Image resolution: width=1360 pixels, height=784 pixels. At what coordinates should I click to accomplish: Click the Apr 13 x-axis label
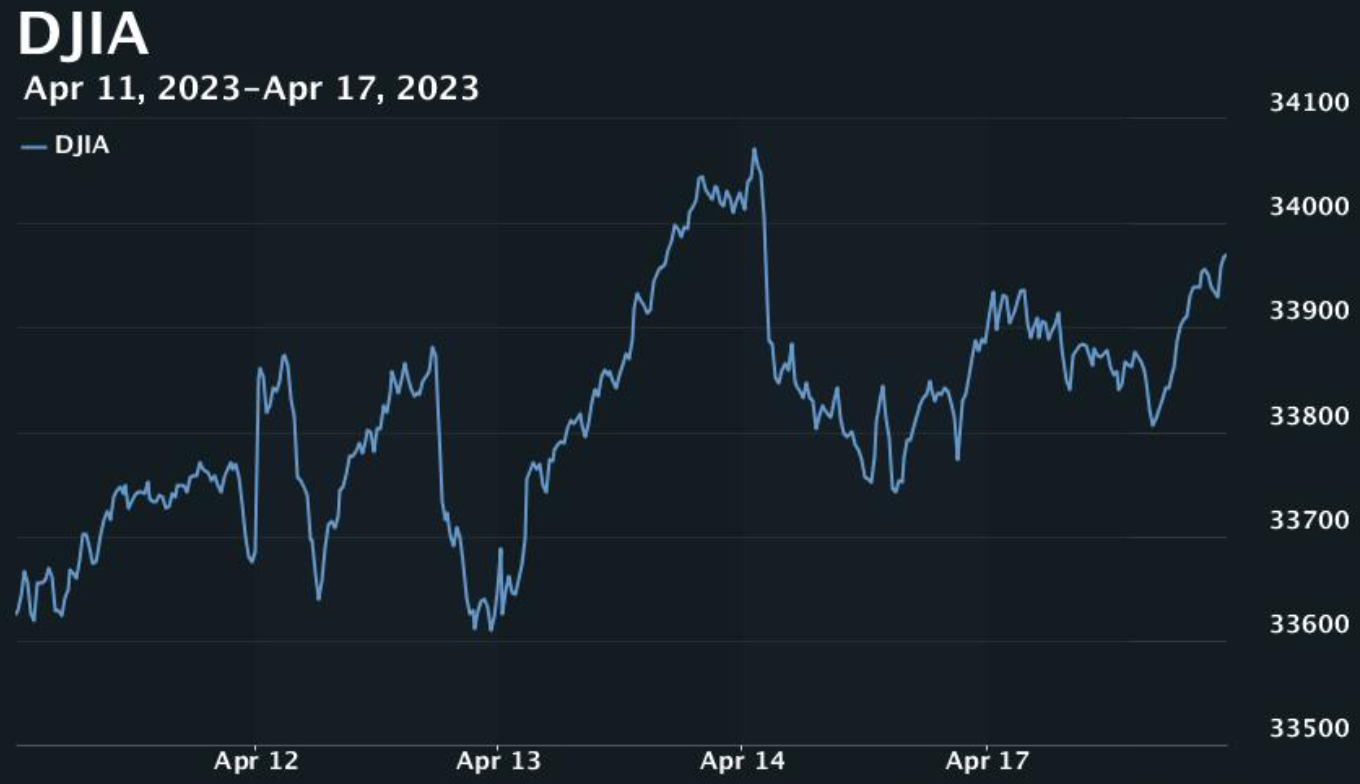click(x=499, y=761)
